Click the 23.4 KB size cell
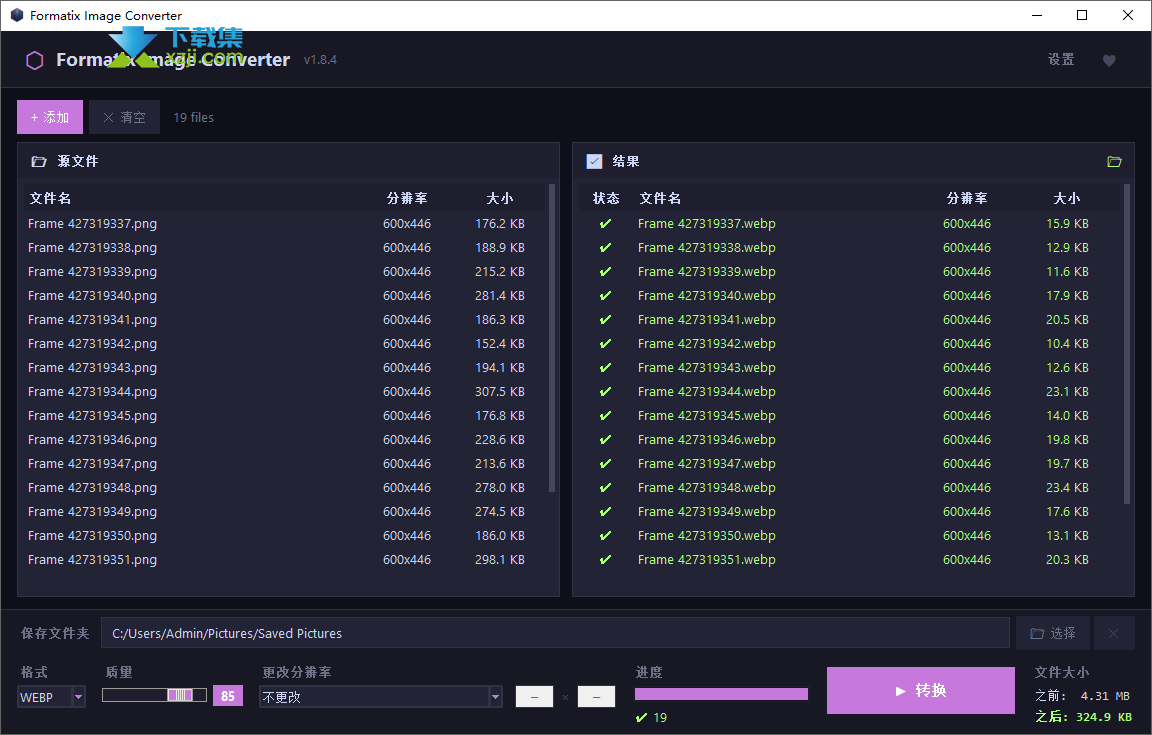This screenshot has height=735, width=1152. pos(1067,488)
